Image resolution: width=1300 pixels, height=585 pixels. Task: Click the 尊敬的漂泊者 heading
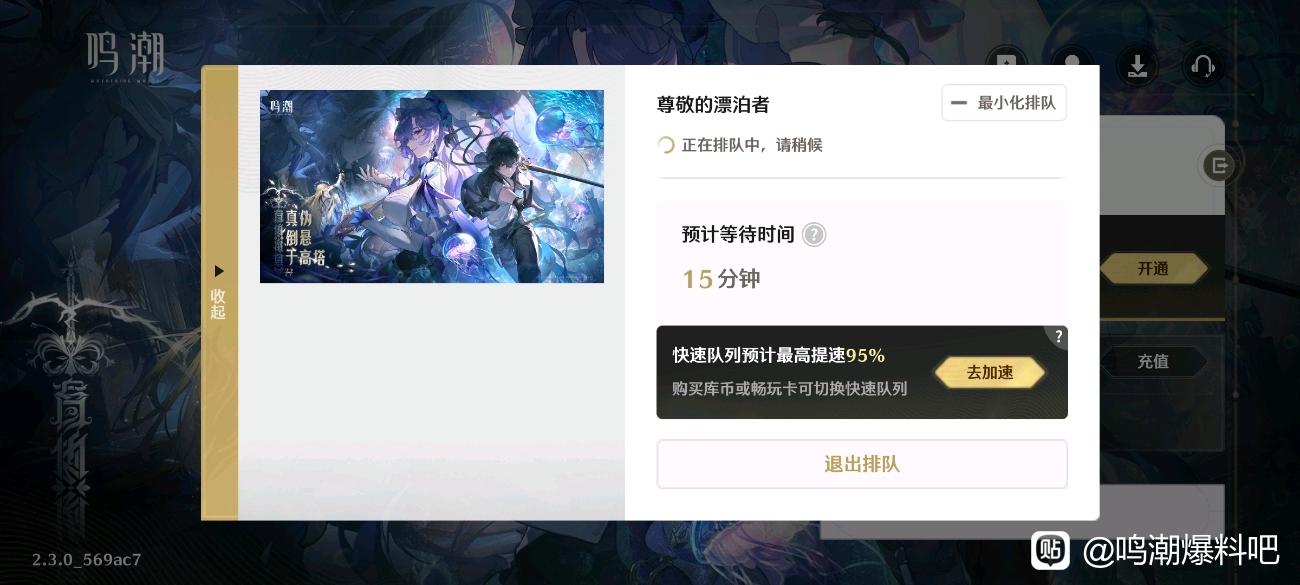713,105
